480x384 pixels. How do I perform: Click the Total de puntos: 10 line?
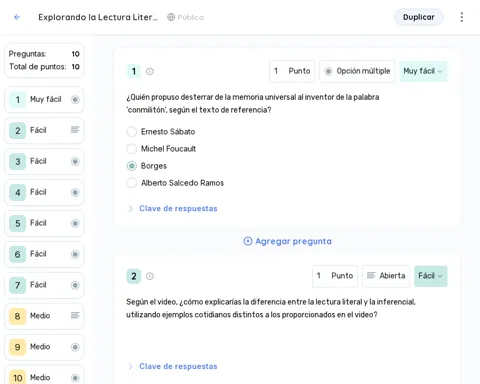click(x=44, y=67)
